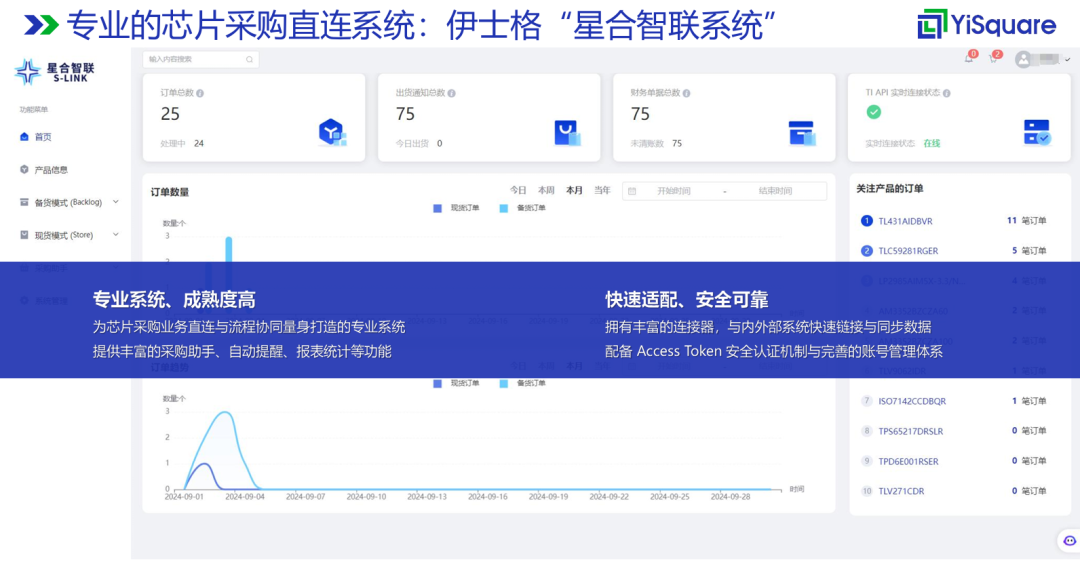Open the cart icon with badge 2

993,59
